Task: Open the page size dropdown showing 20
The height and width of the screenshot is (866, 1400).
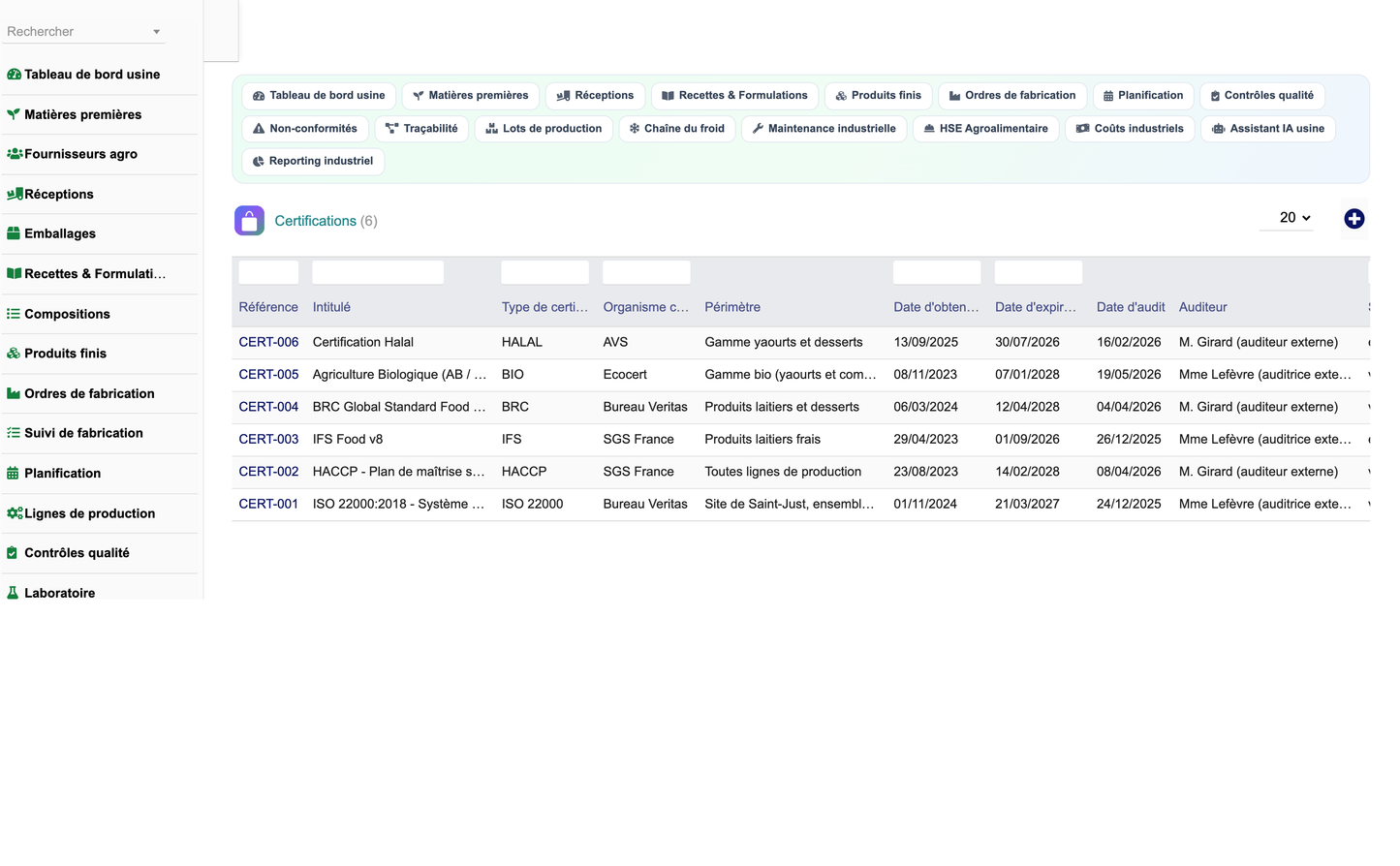Action: coord(1287,218)
